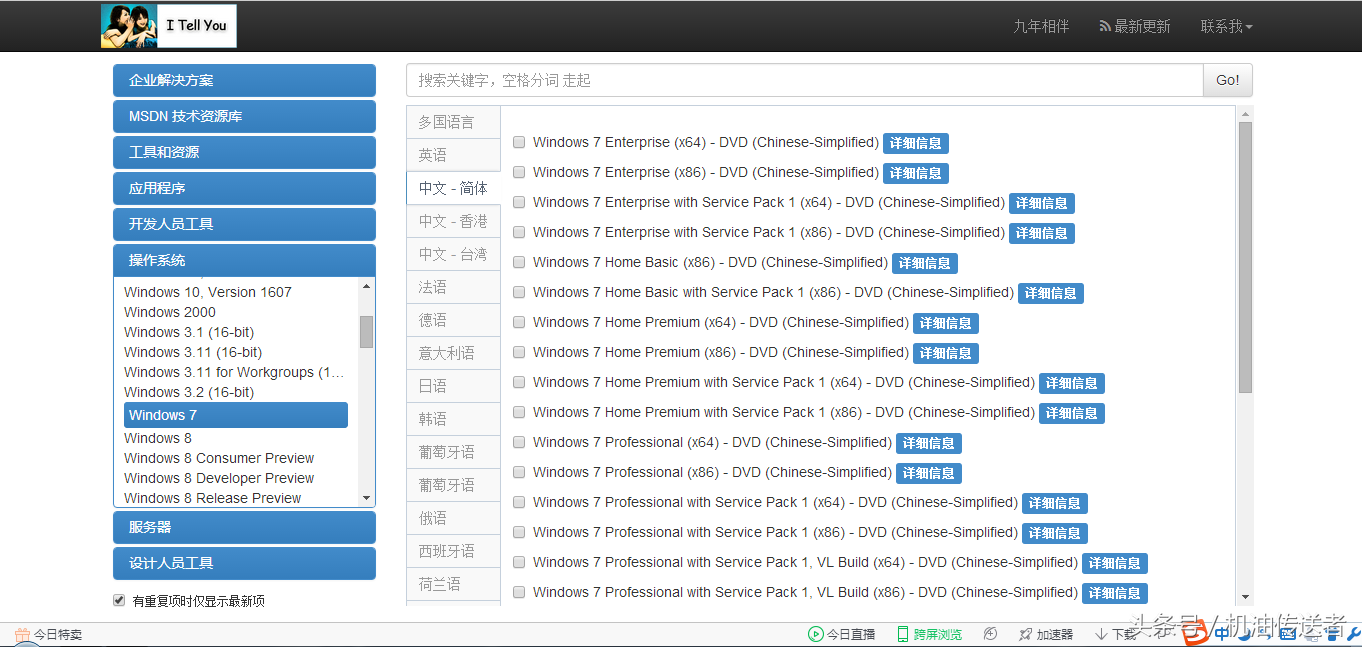Show 详细信息 for Windows 7 Home Basic (x86)
The height and width of the screenshot is (647, 1362).
925,263
